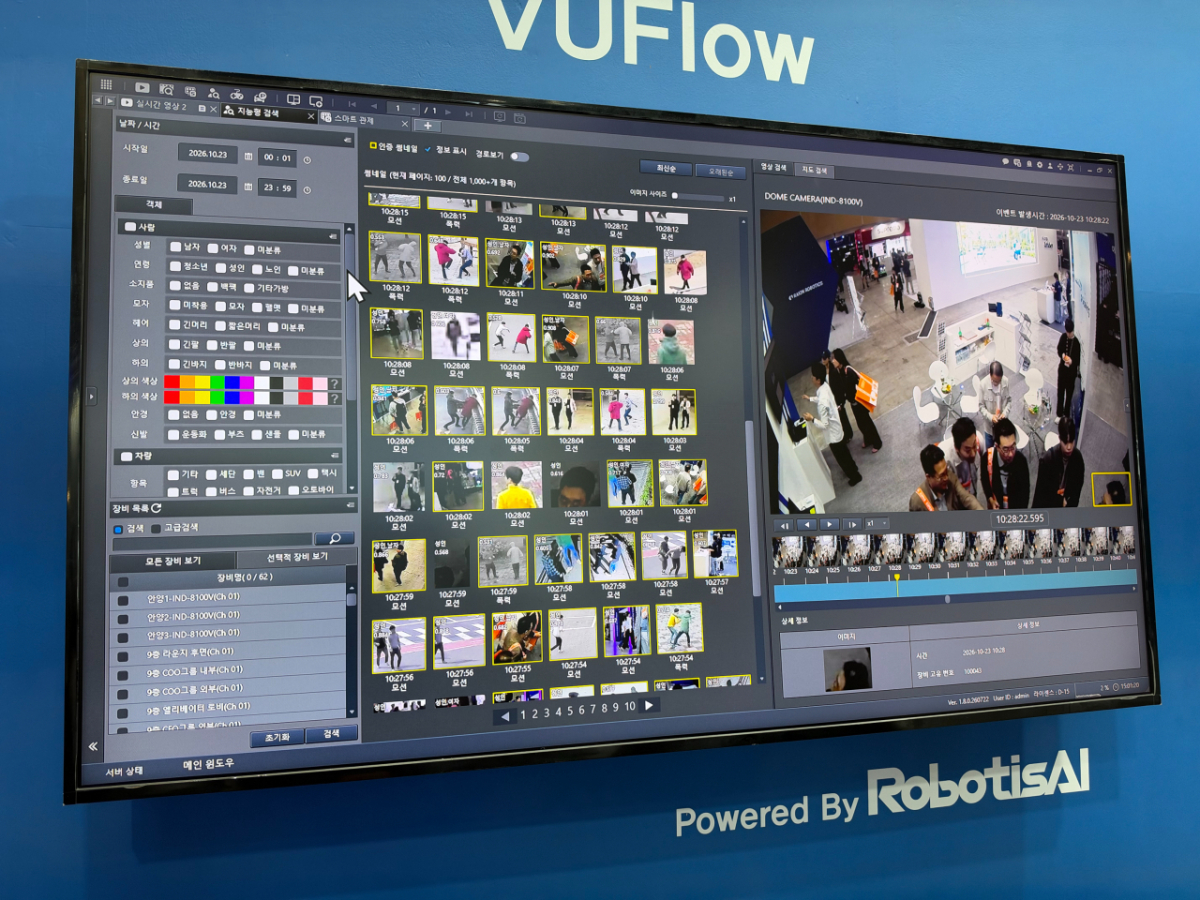Click the upper-clothing color help question mark
This screenshot has width=1200, height=900.
pos(335,384)
